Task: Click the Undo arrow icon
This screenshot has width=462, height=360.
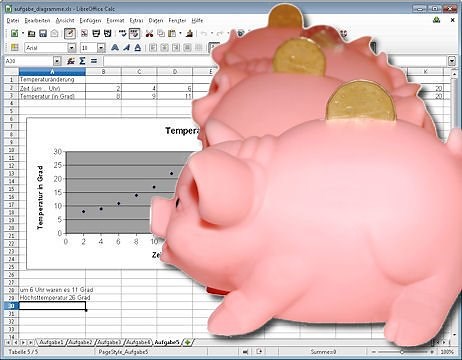Action: [203, 33]
